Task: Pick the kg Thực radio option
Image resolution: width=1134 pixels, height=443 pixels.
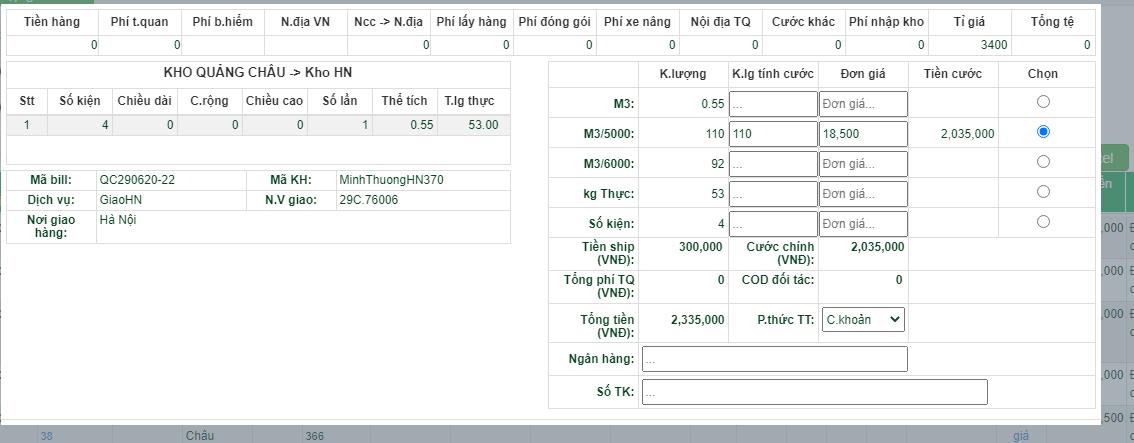Action: 1043,192
